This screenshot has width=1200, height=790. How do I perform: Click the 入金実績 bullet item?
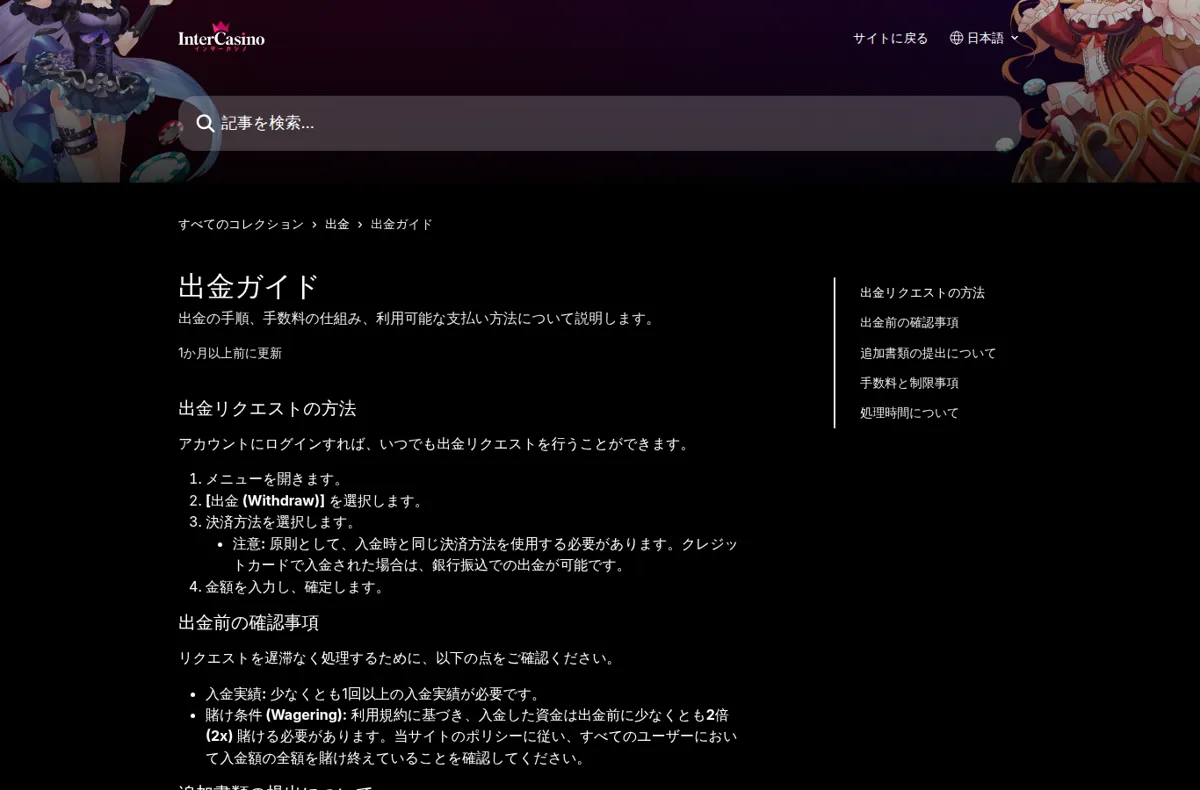point(375,694)
